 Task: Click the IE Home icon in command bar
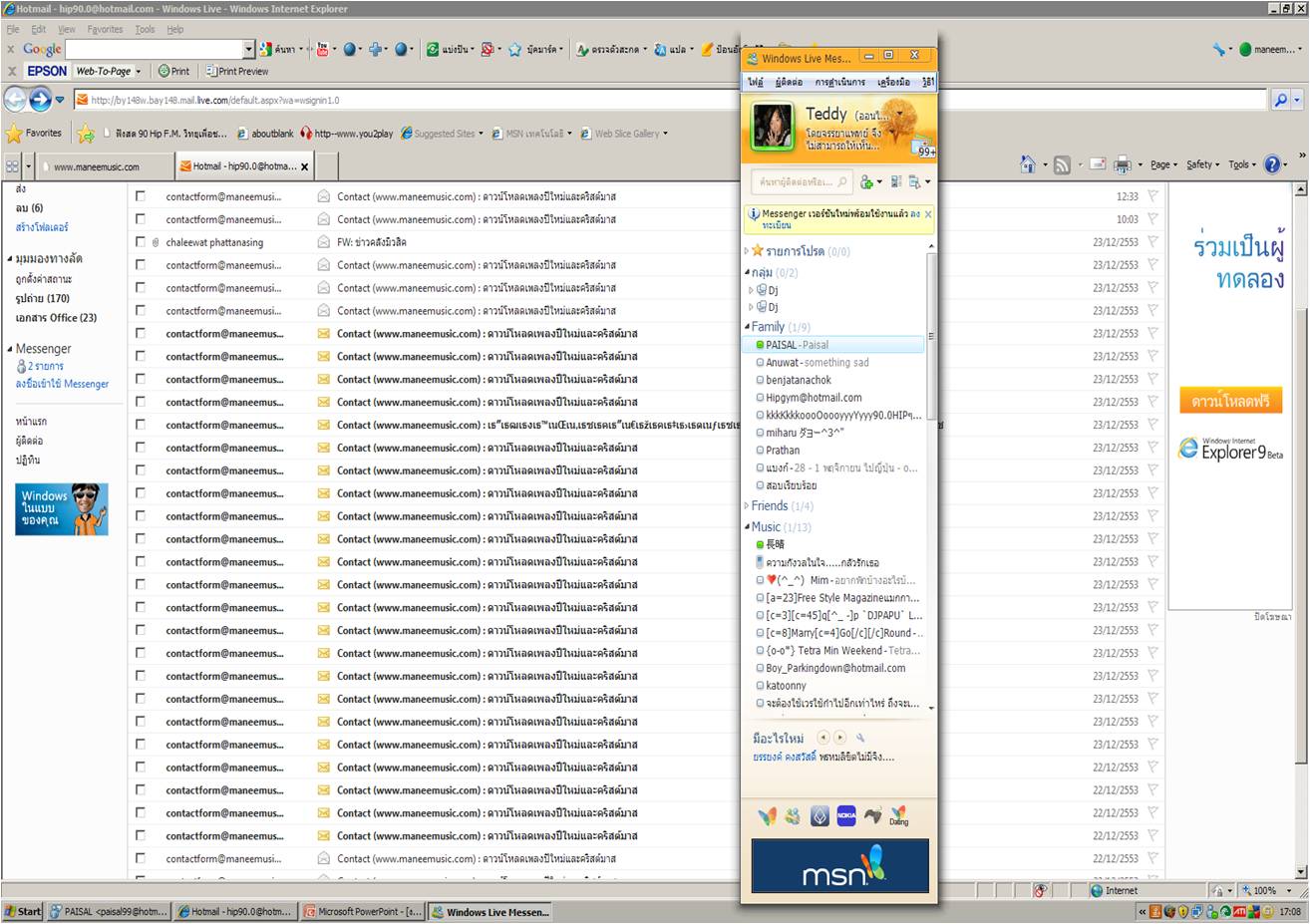[1028, 164]
